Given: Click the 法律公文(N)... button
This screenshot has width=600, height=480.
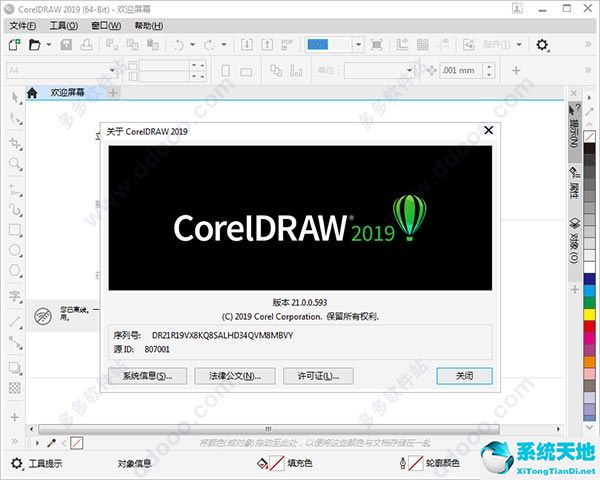Looking at the screenshot, I should [240, 376].
